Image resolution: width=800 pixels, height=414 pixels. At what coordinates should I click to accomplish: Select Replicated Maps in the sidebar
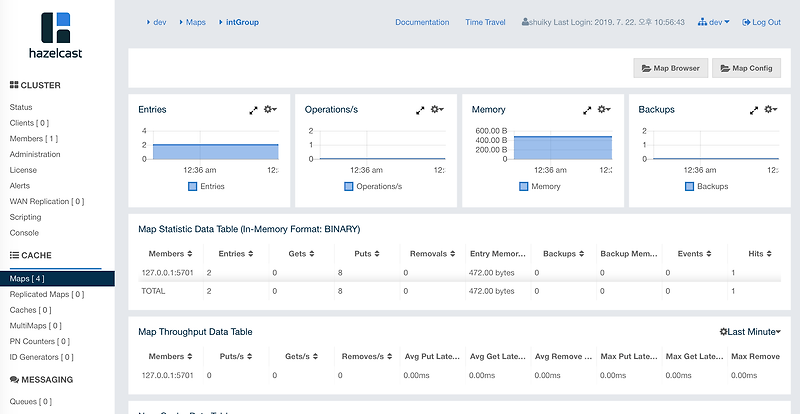(x=47, y=295)
